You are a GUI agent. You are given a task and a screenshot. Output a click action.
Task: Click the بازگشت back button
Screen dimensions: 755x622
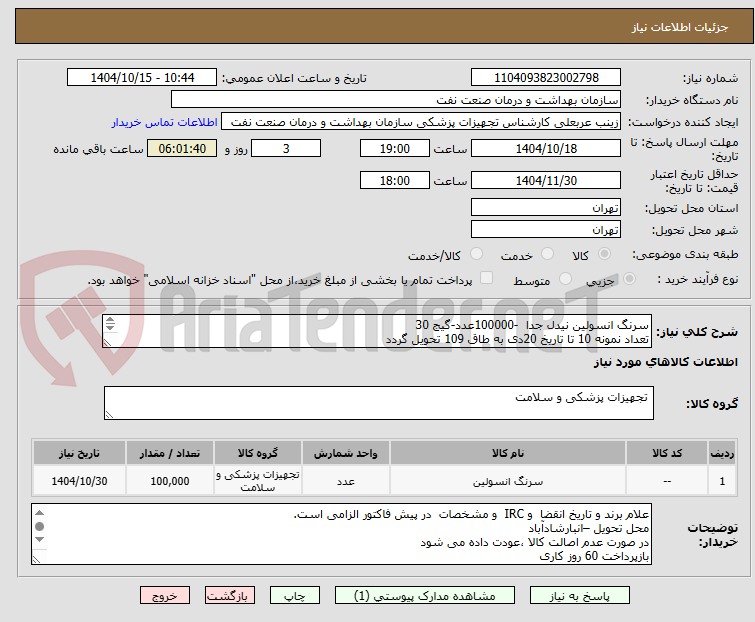[229, 596]
